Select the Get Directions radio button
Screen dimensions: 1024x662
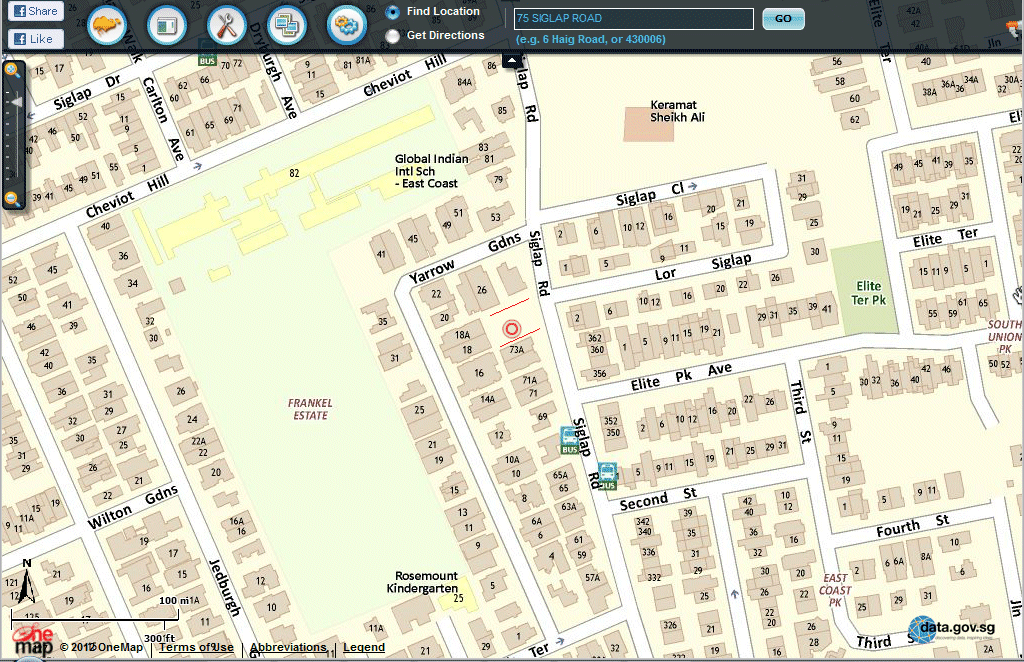coord(393,36)
